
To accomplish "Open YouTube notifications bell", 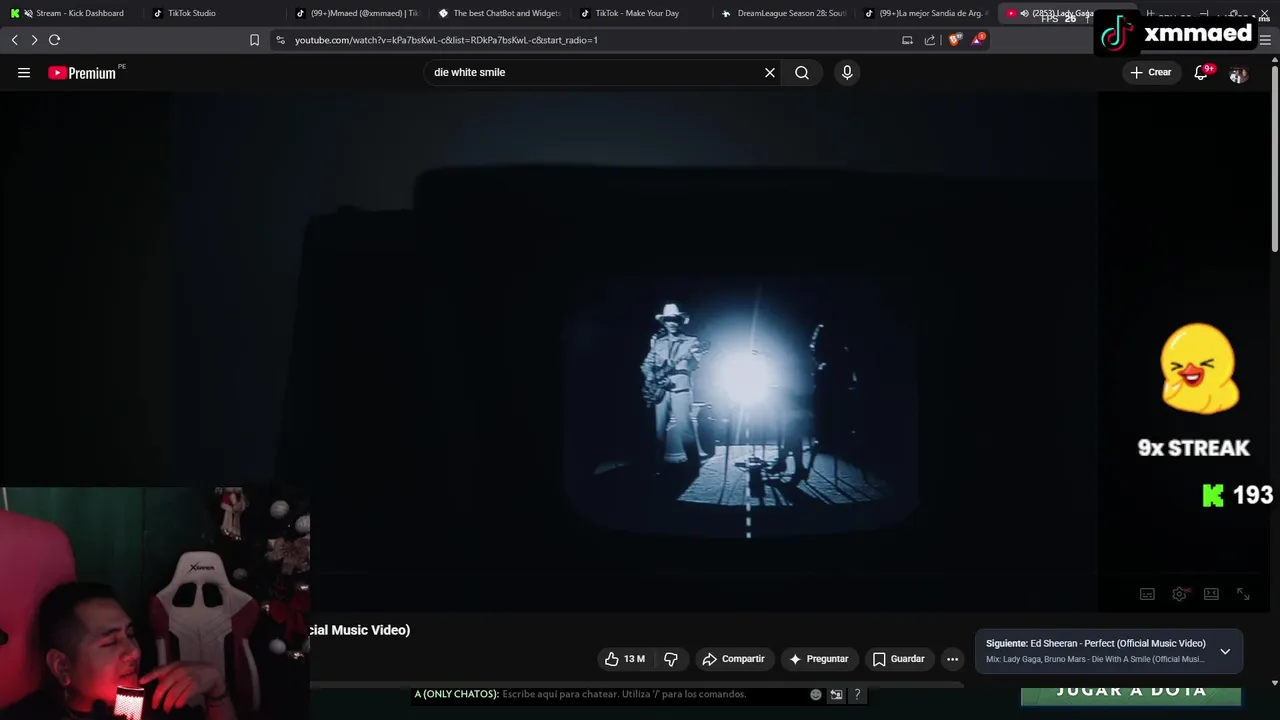I will (x=1201, y=72).
